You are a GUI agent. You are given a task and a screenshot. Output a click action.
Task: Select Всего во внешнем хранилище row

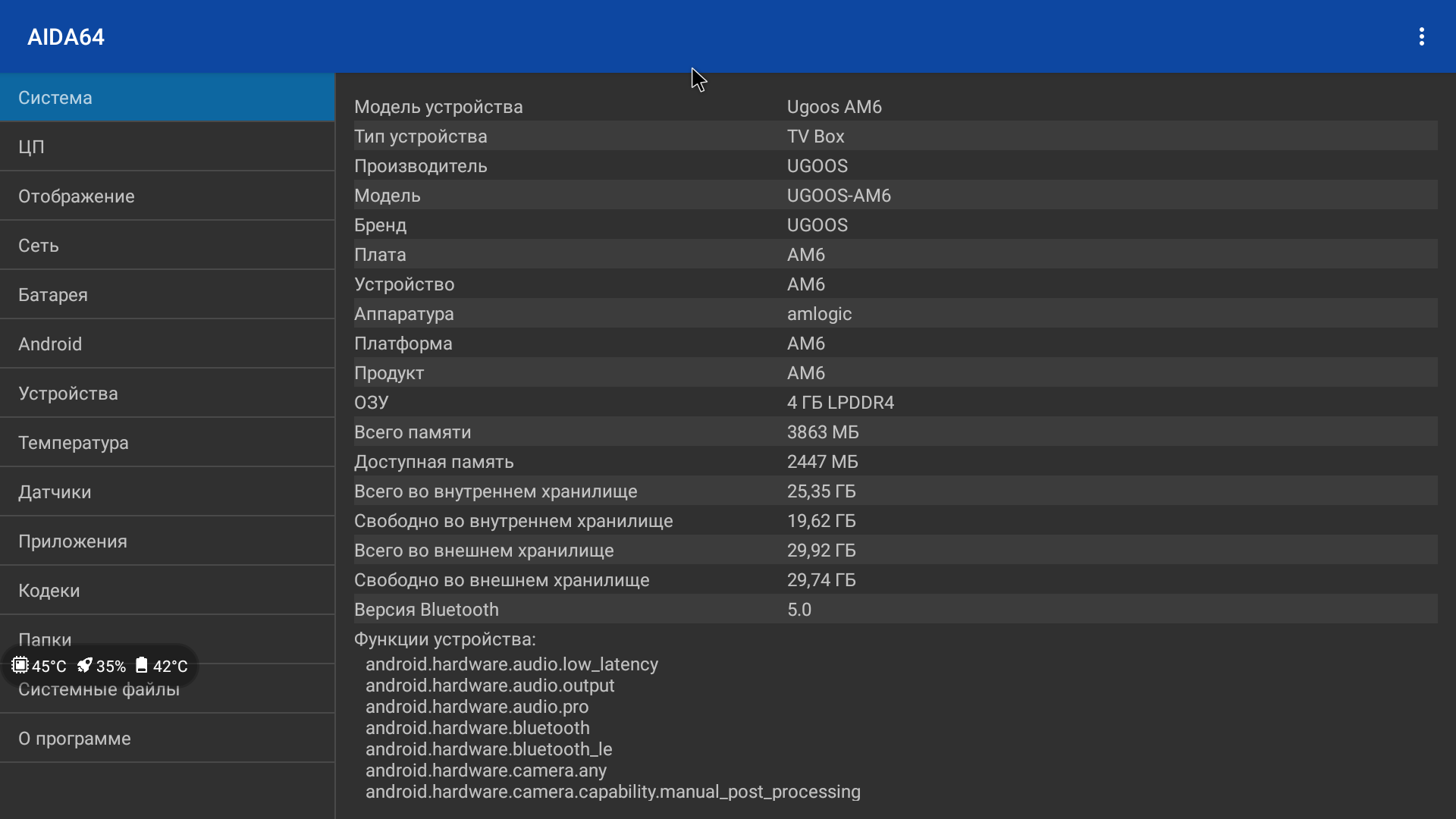(896, 551)
